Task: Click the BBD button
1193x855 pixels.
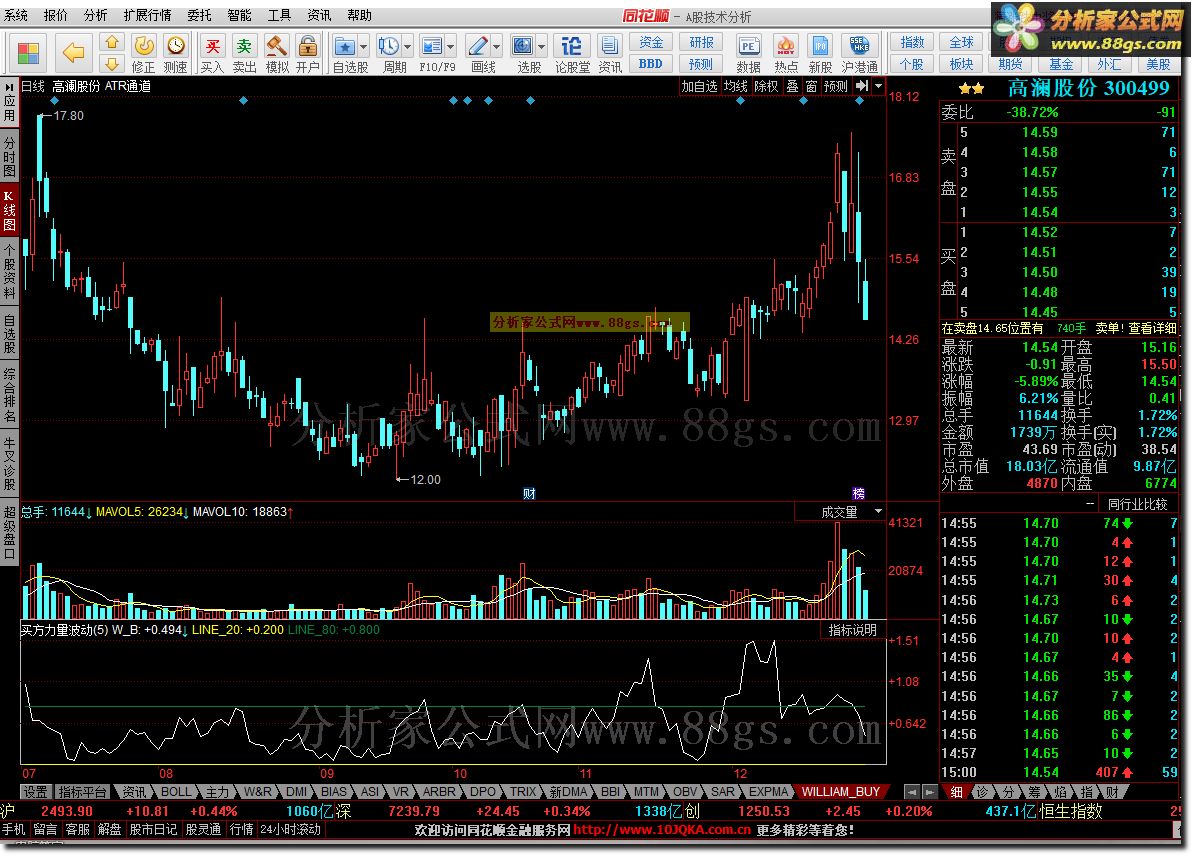Action: coord(651,64)
